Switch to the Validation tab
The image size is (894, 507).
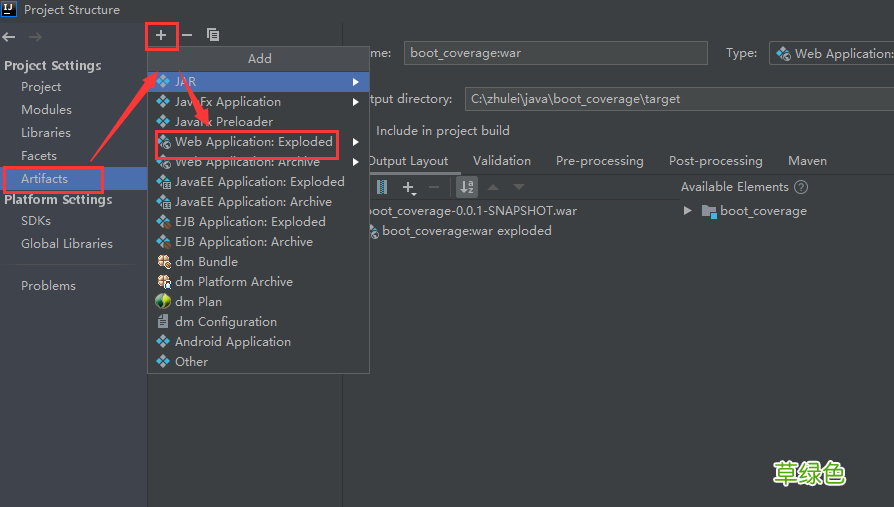(x=502, y=161)
